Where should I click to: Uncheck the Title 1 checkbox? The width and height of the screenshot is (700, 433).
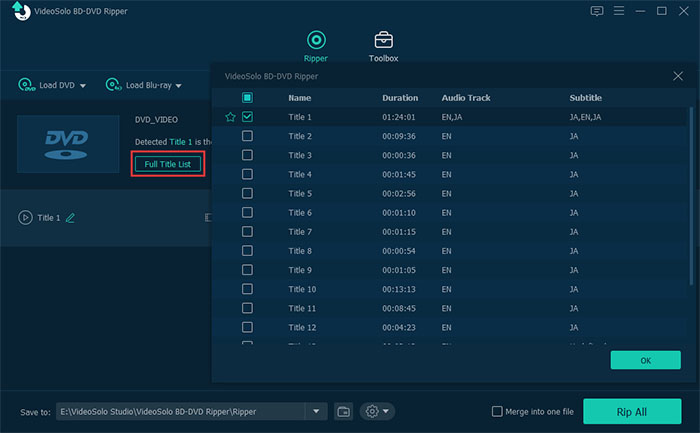click(x=247, y=117)
